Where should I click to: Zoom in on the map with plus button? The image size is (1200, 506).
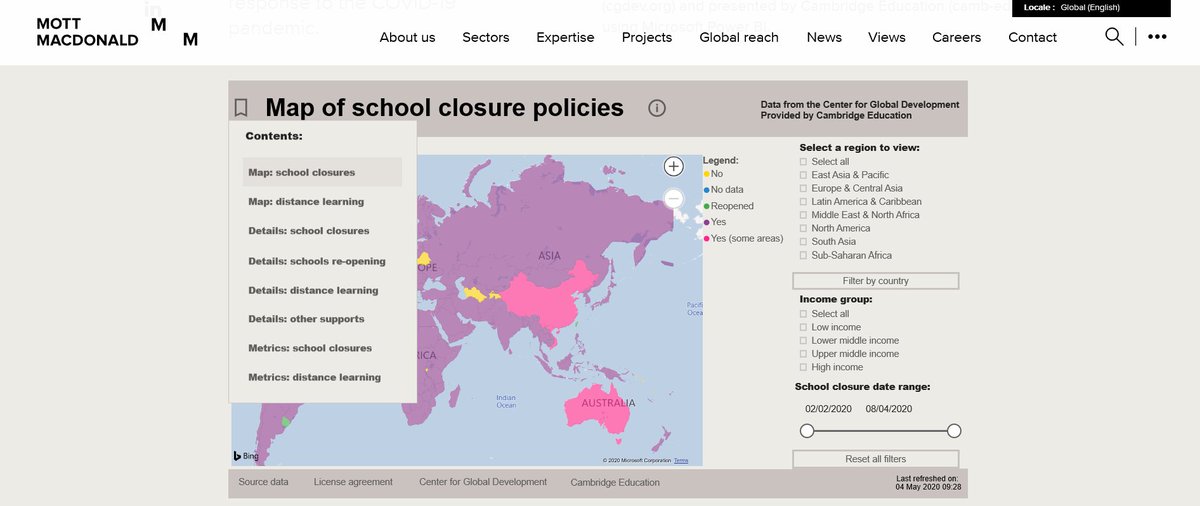674,167
